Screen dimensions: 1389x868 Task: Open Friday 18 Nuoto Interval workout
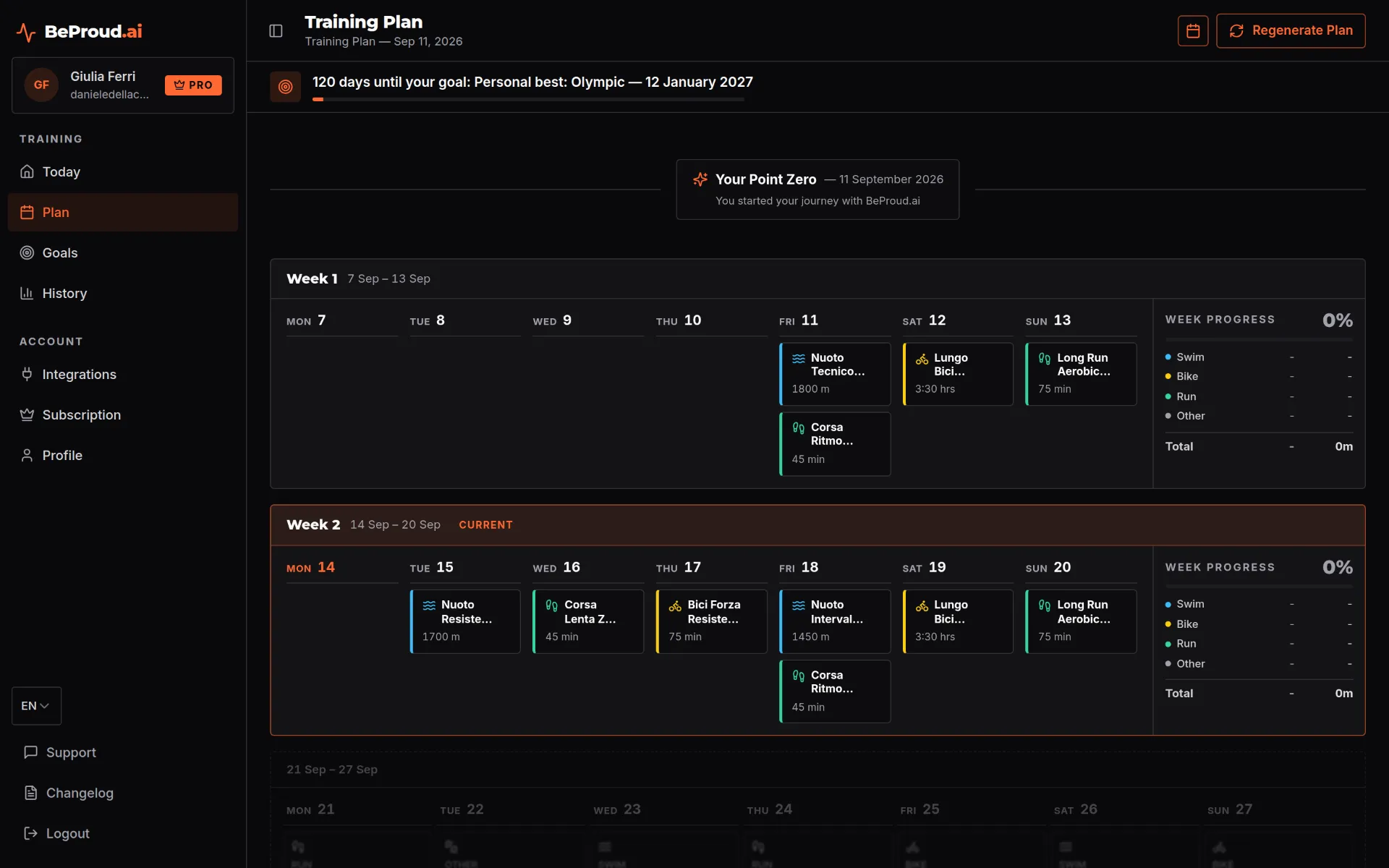click(835, 621)
